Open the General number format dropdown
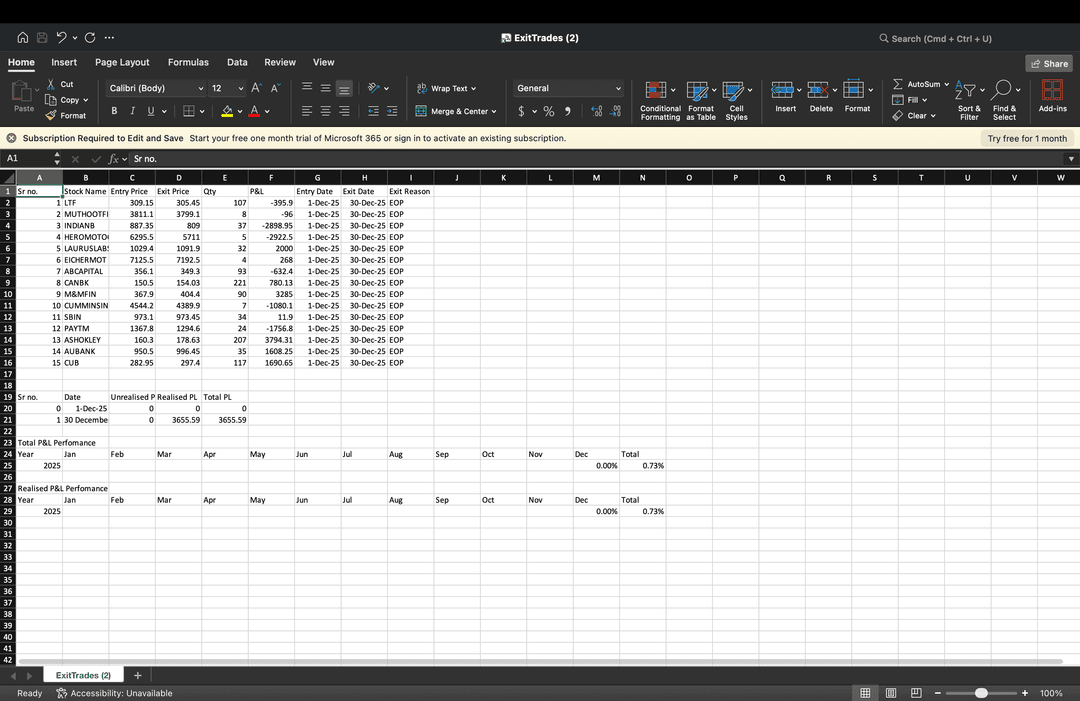The width and height of the screenshot is (1080, 701). pyautogui.click(x=566, y=88)
